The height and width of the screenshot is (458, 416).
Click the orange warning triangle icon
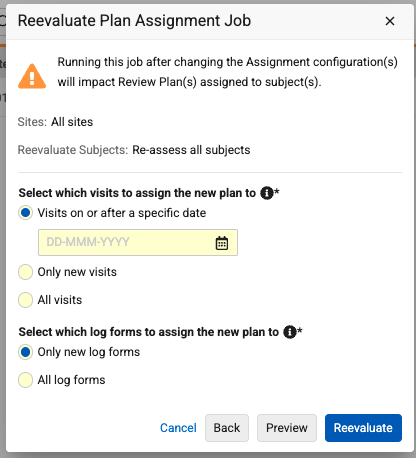(x=32, y=76)
